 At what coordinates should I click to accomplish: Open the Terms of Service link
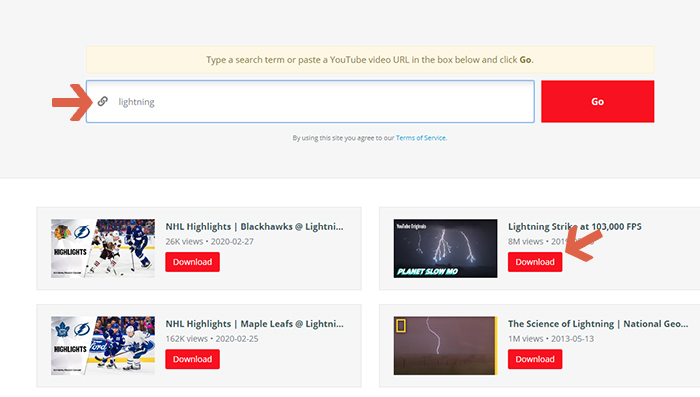[x=421, y=138]
